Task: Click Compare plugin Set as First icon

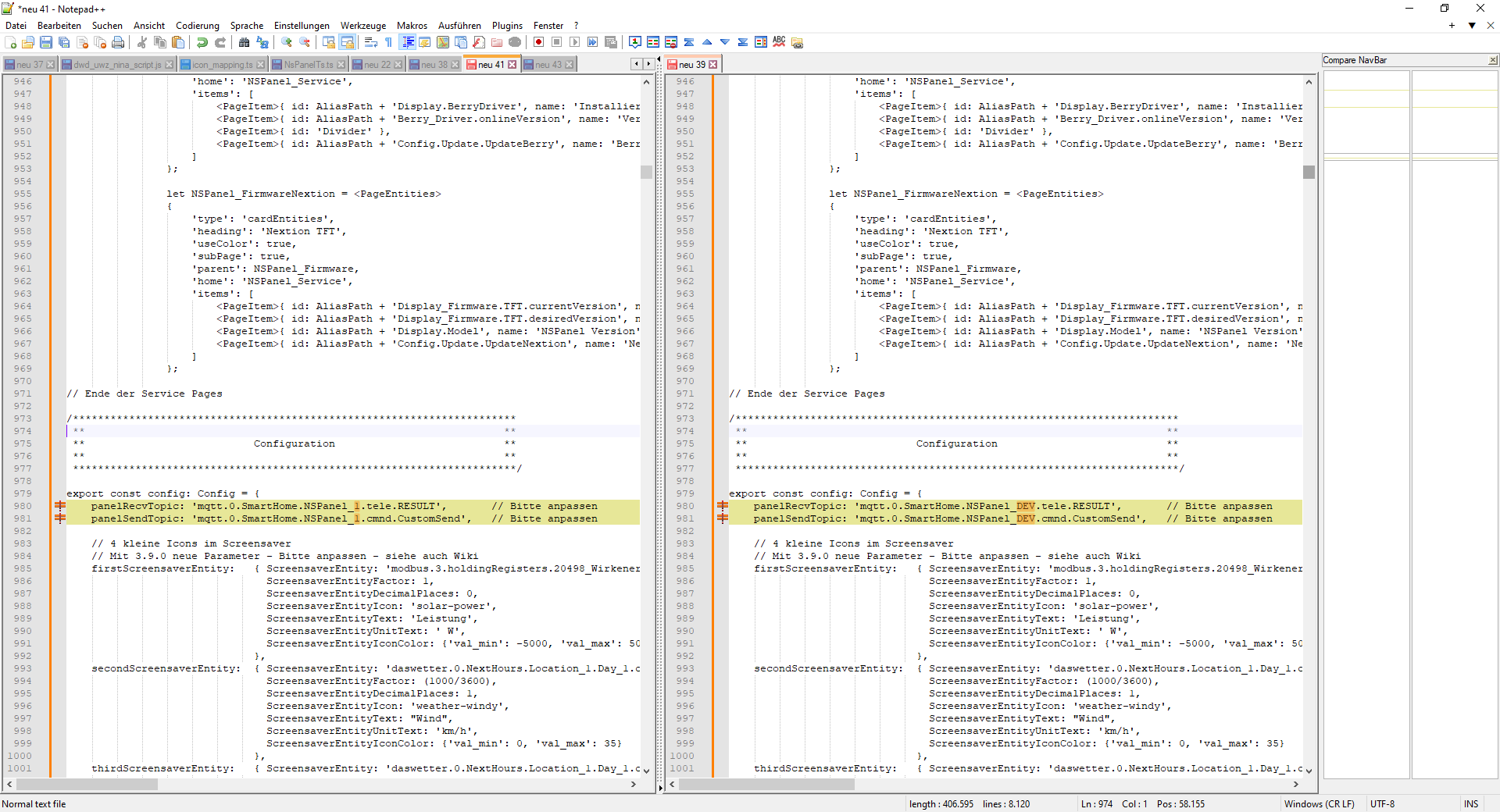Action: 634,42
